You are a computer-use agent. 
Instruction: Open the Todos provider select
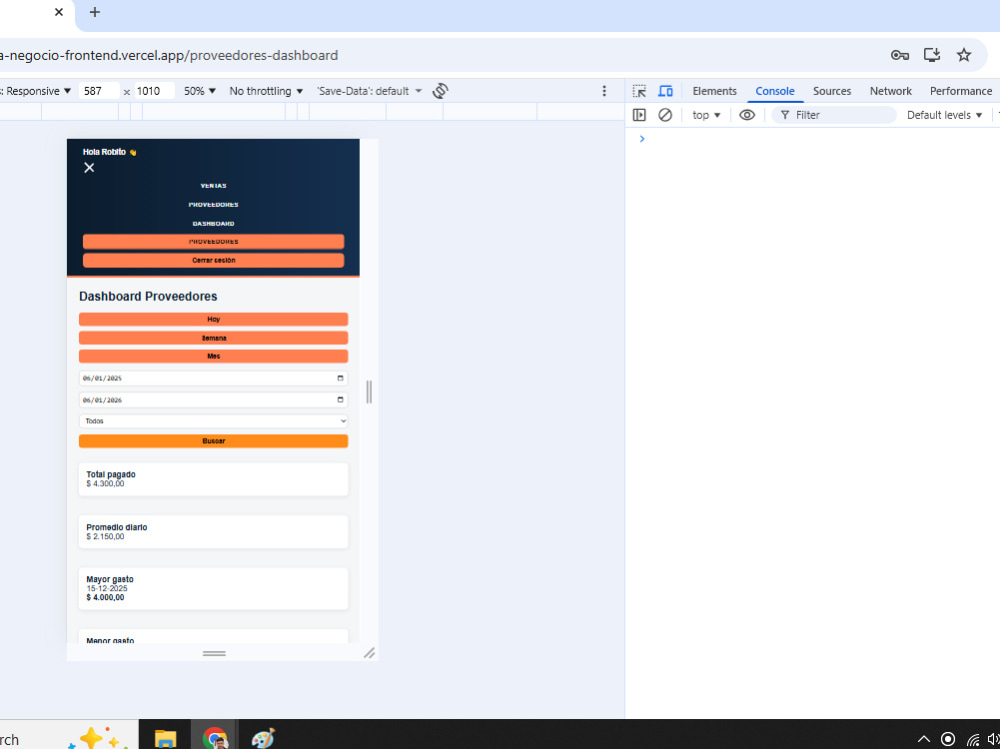[213, 421]
